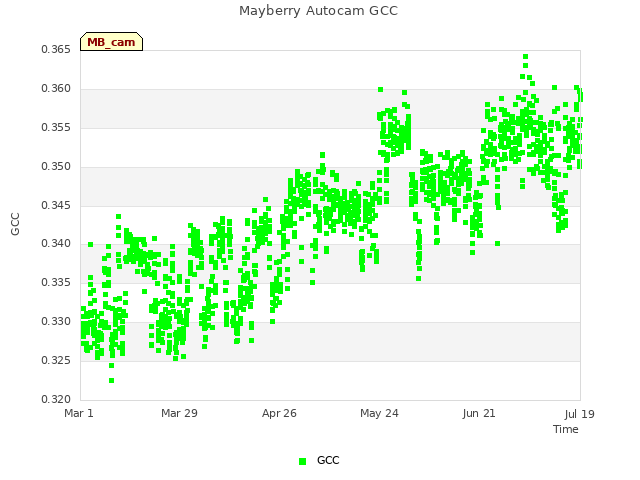Click the 0.330 y-axis value
Viewport: 640px width, 480px height.
click(x=56, y=322)
